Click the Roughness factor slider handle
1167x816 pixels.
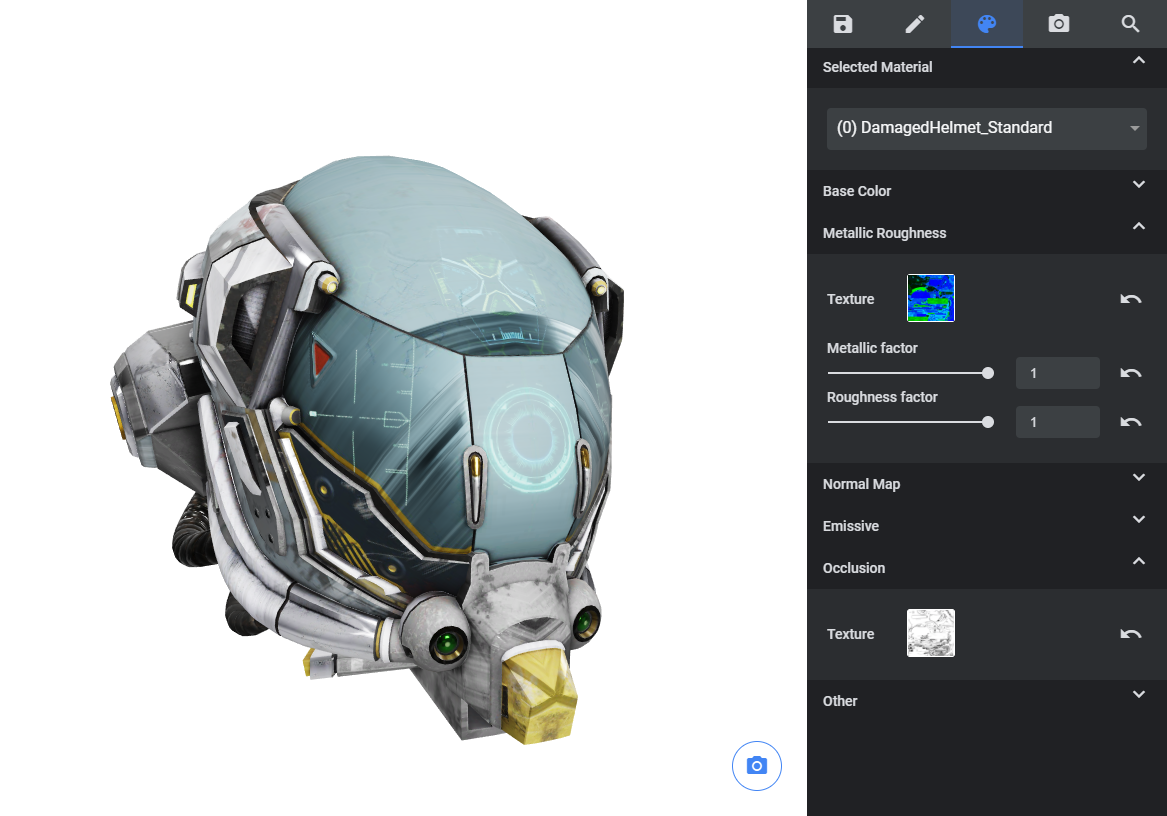(988, 421)
